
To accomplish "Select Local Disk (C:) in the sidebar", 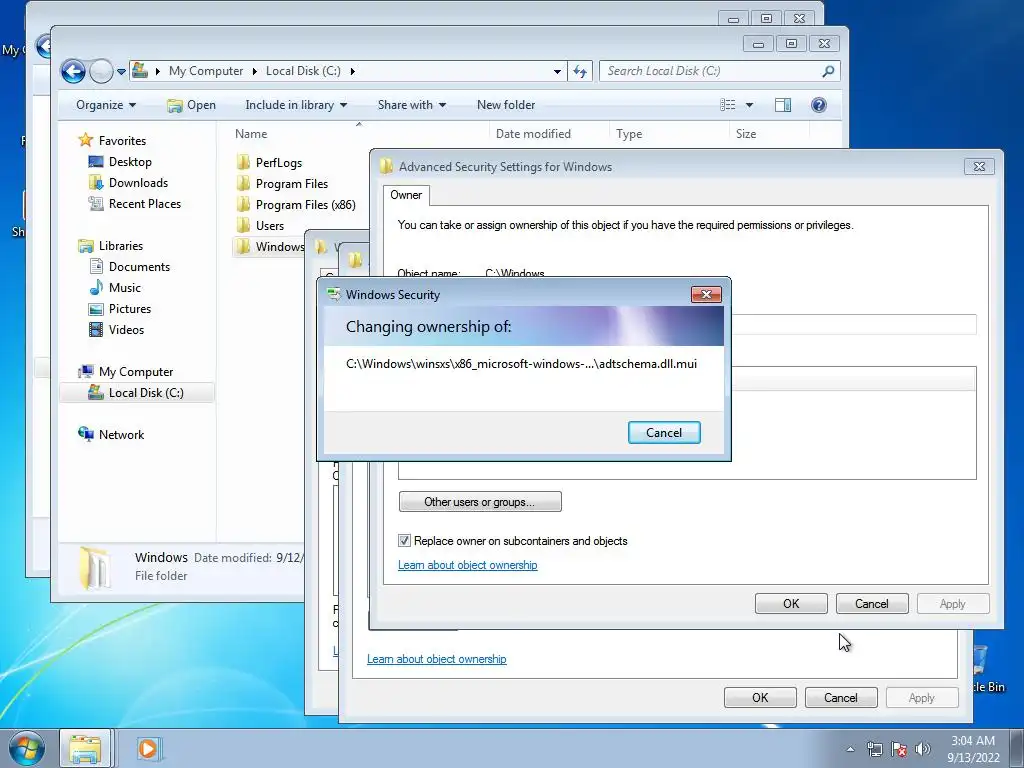I will [x=137, y=392].
